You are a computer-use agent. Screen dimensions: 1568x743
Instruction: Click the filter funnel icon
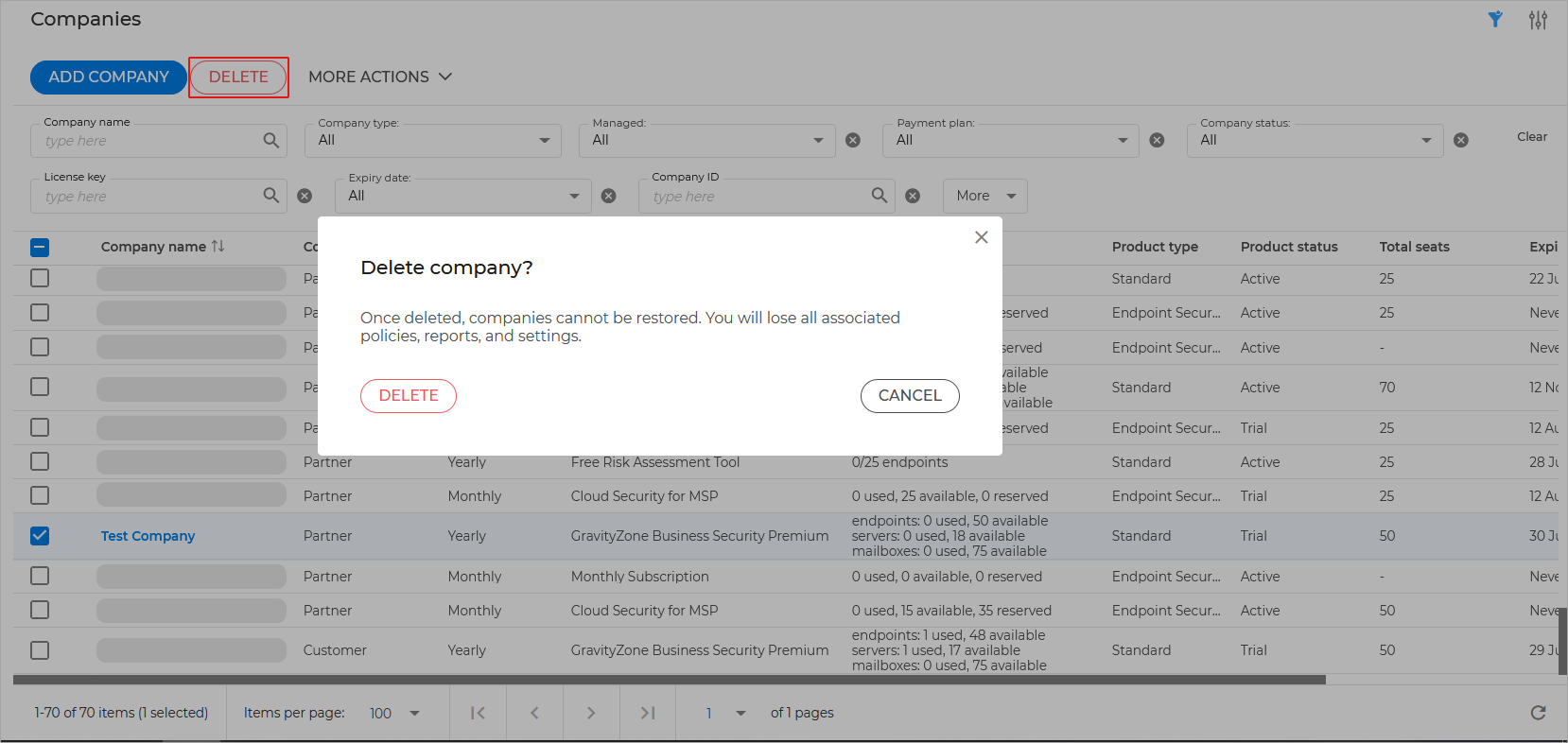point(1495,20)
